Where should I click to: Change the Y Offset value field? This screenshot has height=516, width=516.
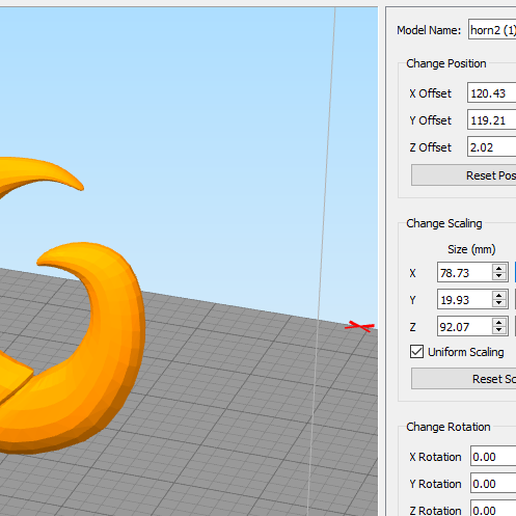point(492,120)
